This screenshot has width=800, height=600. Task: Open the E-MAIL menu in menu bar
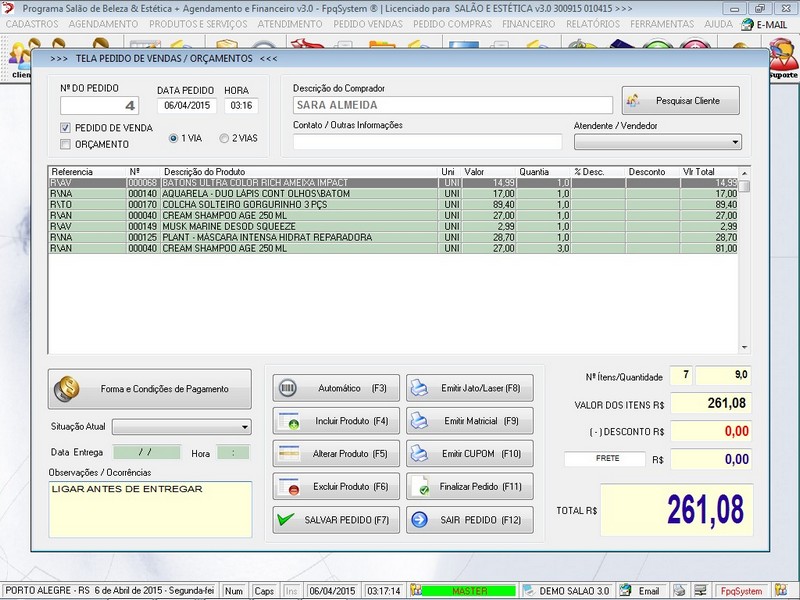tap(764, 23)
